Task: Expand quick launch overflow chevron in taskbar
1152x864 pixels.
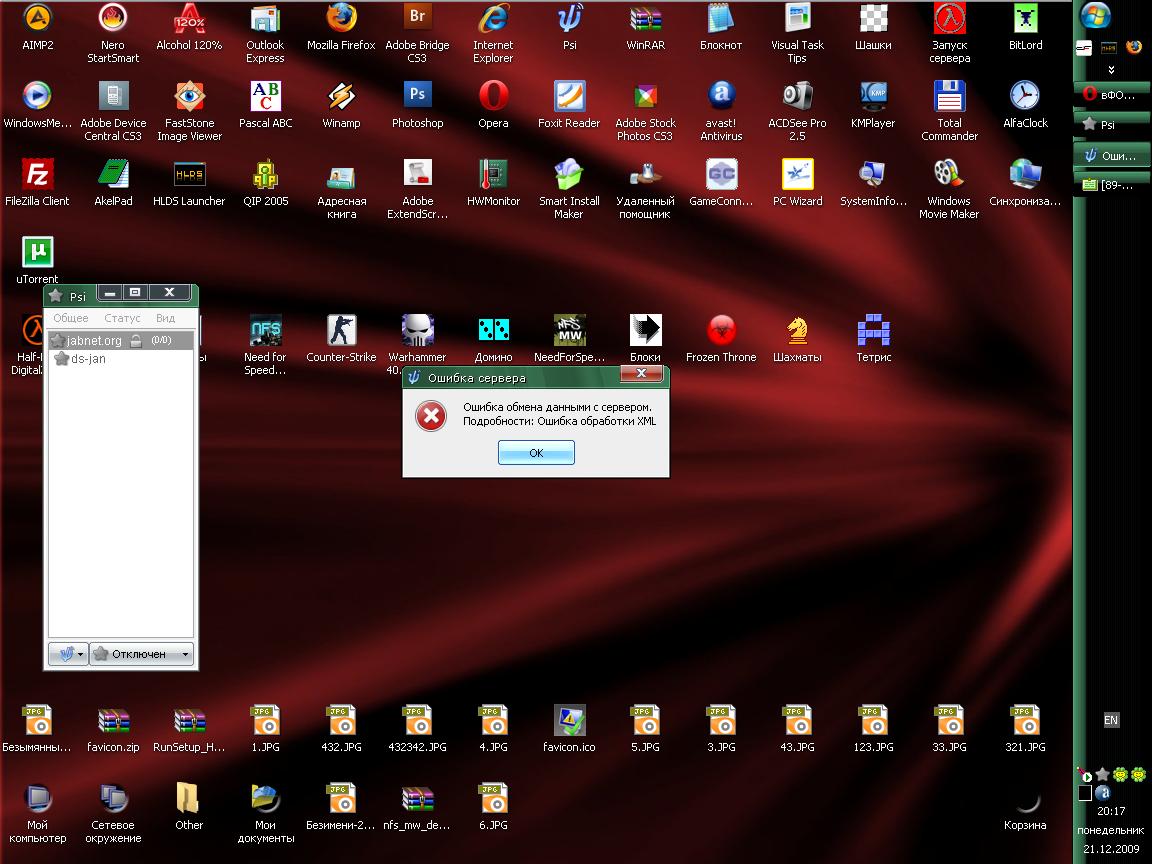Action: 1111,69
